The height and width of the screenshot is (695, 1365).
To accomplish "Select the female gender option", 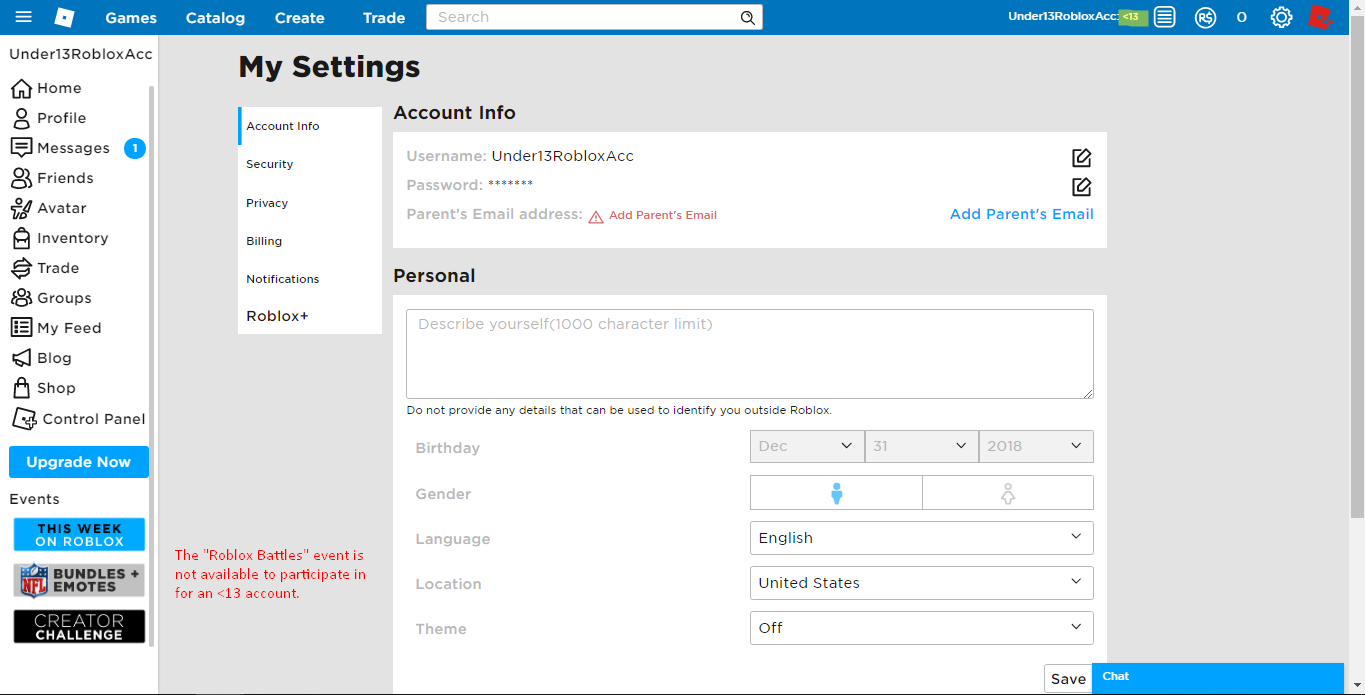I will click(x=1007, y=493).
